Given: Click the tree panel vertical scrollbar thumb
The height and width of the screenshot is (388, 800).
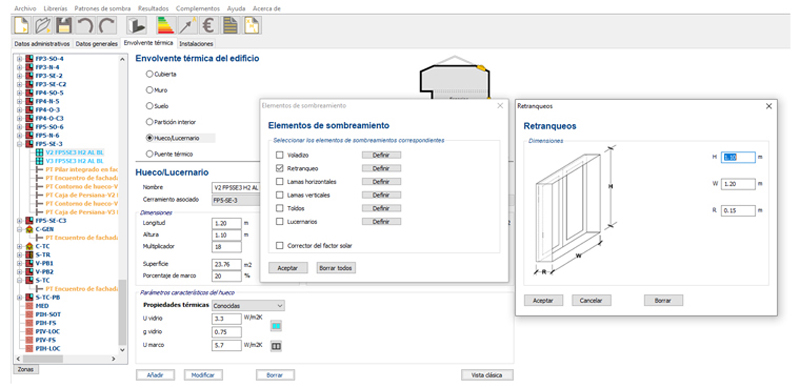Looking at the screenshot, I should click(122, 312).
